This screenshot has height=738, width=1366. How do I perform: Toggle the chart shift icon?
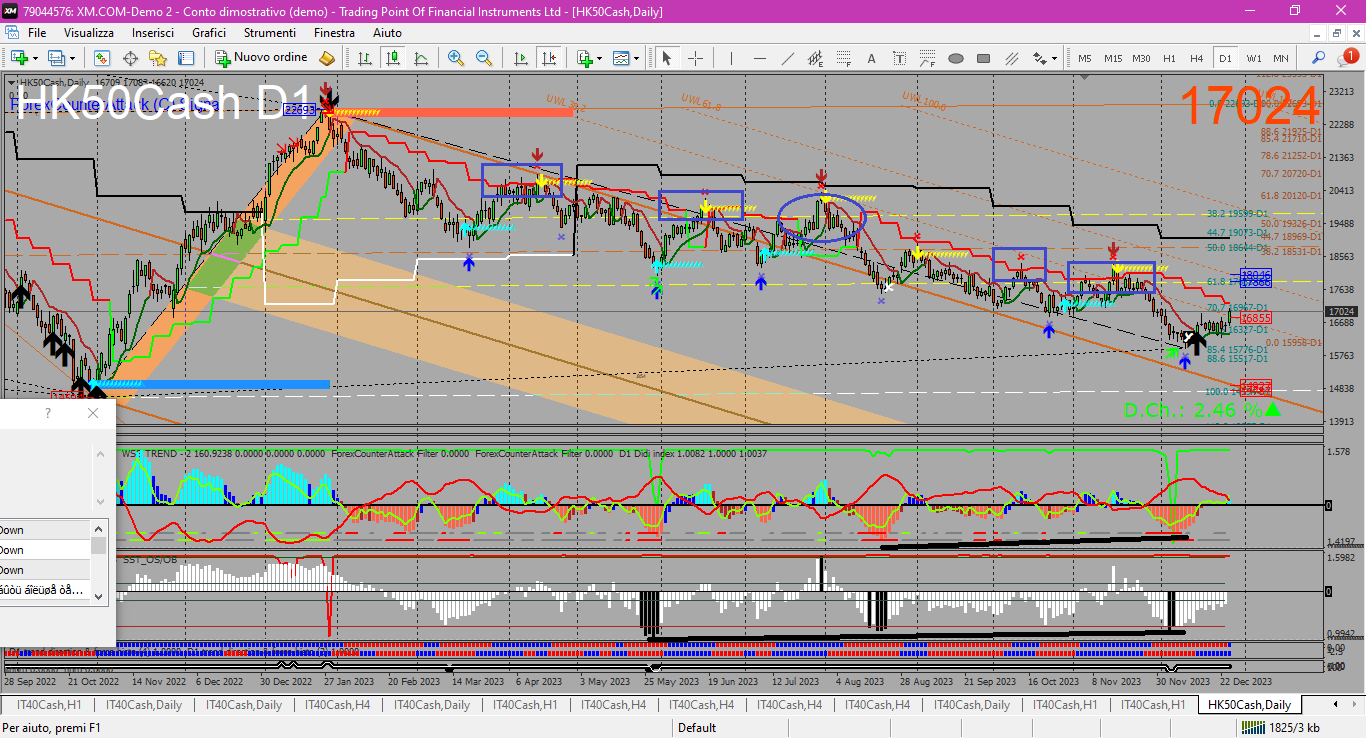coord(547,58)
